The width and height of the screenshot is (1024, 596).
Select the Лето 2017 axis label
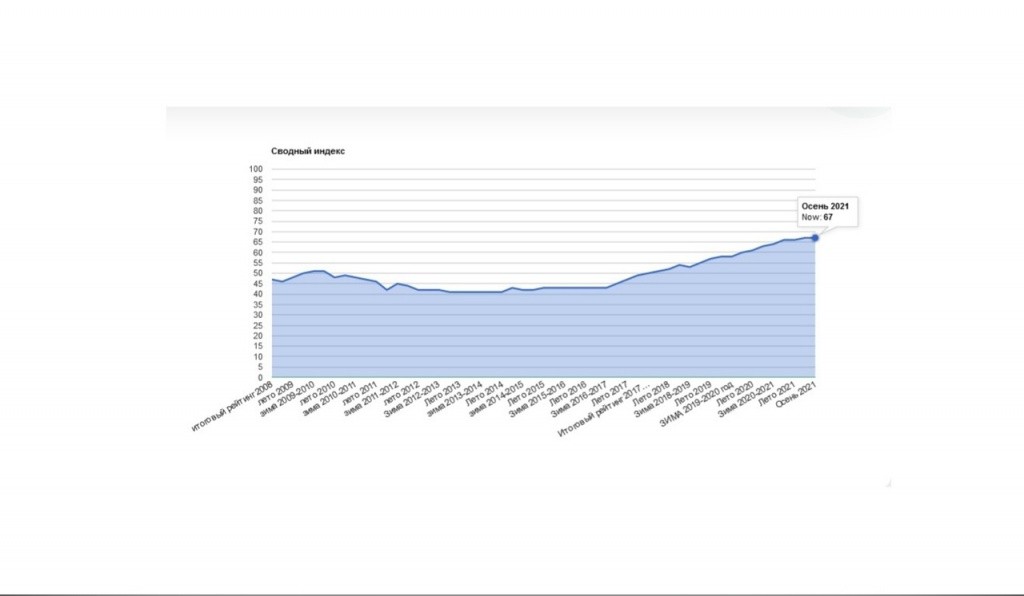[608, 393]
